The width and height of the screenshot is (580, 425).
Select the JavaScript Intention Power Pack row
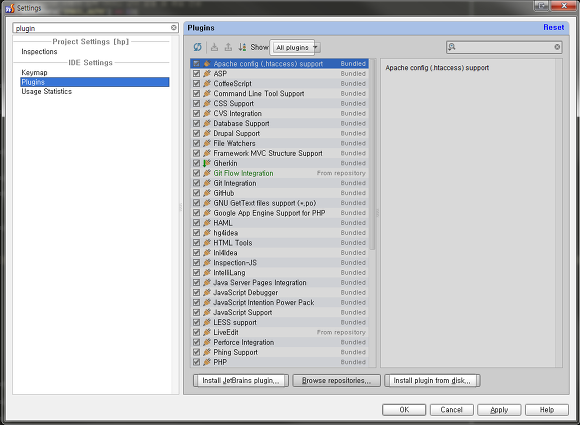280,303
